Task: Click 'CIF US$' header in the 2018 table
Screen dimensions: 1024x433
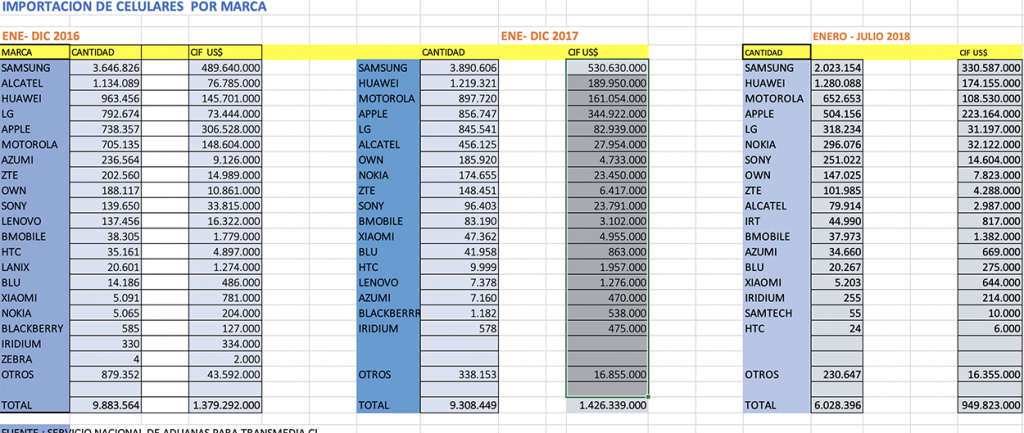Action: pyautogui.click(x=990, y=52)
